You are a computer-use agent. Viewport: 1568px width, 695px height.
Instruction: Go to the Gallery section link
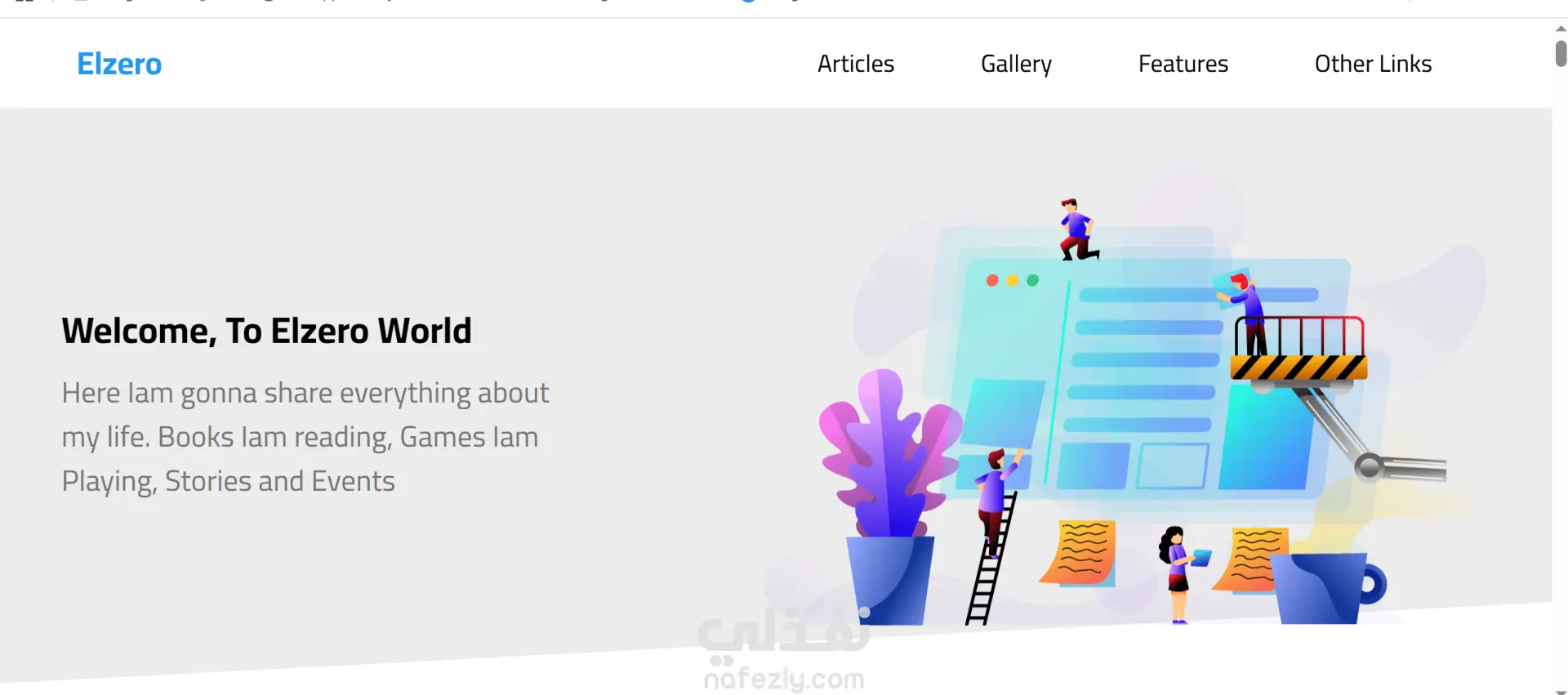[1016, 64]
